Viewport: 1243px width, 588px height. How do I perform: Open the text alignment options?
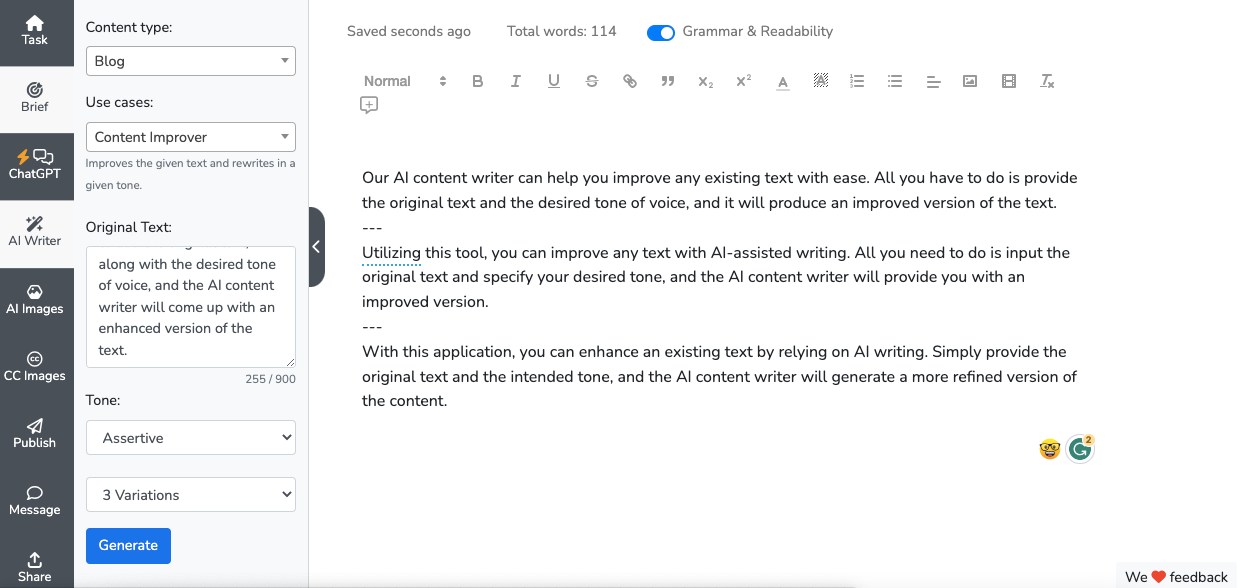[933, 82]
